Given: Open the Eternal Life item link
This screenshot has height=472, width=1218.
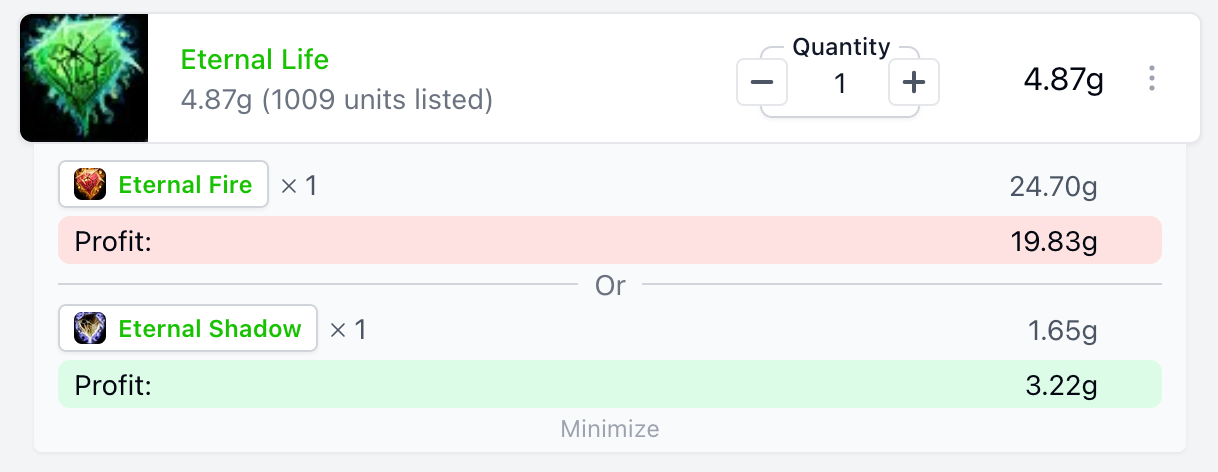Looking at the screenshot, I should point(255,60).
